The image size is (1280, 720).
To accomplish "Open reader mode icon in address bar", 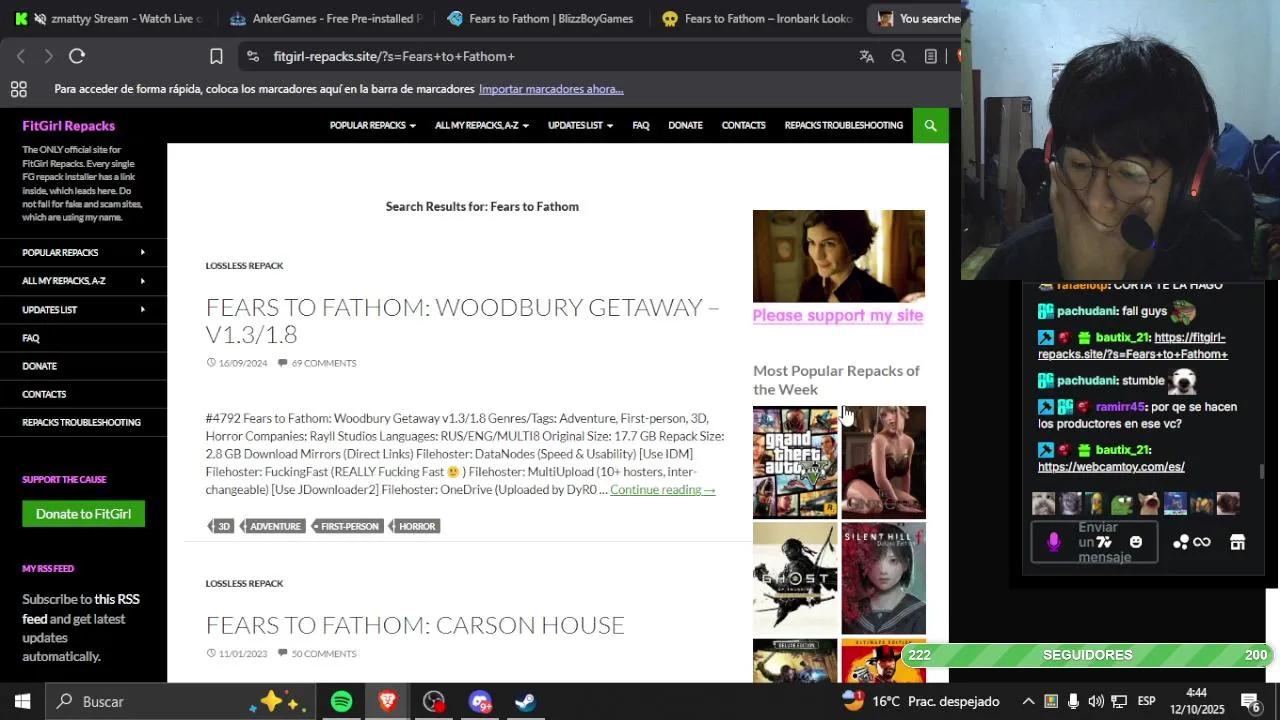I will [x=931, y=57].
